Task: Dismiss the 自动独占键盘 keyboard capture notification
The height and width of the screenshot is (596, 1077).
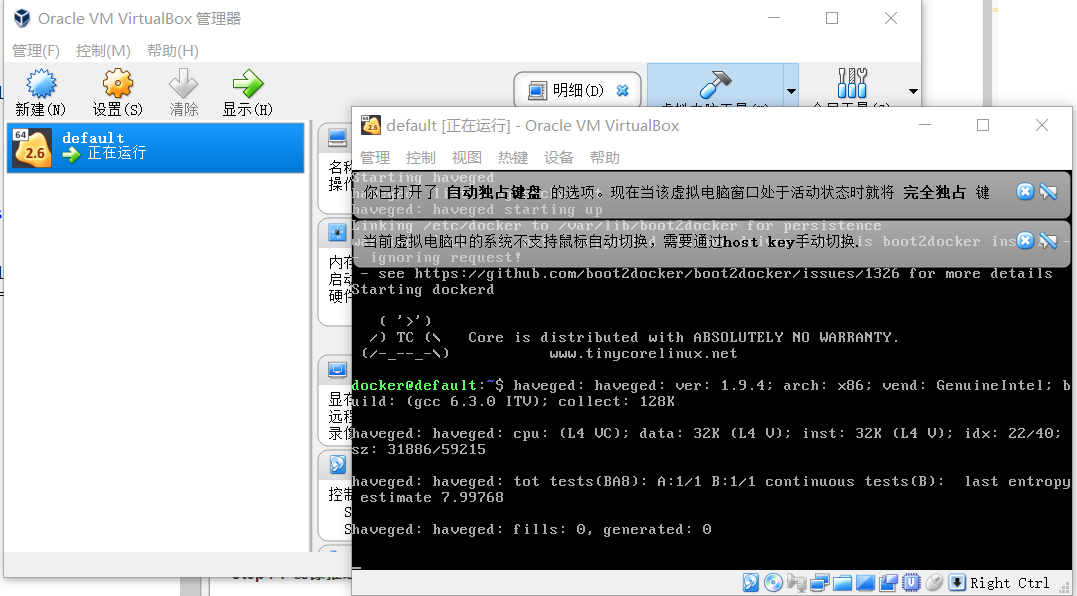Action: coord(1025,192)
